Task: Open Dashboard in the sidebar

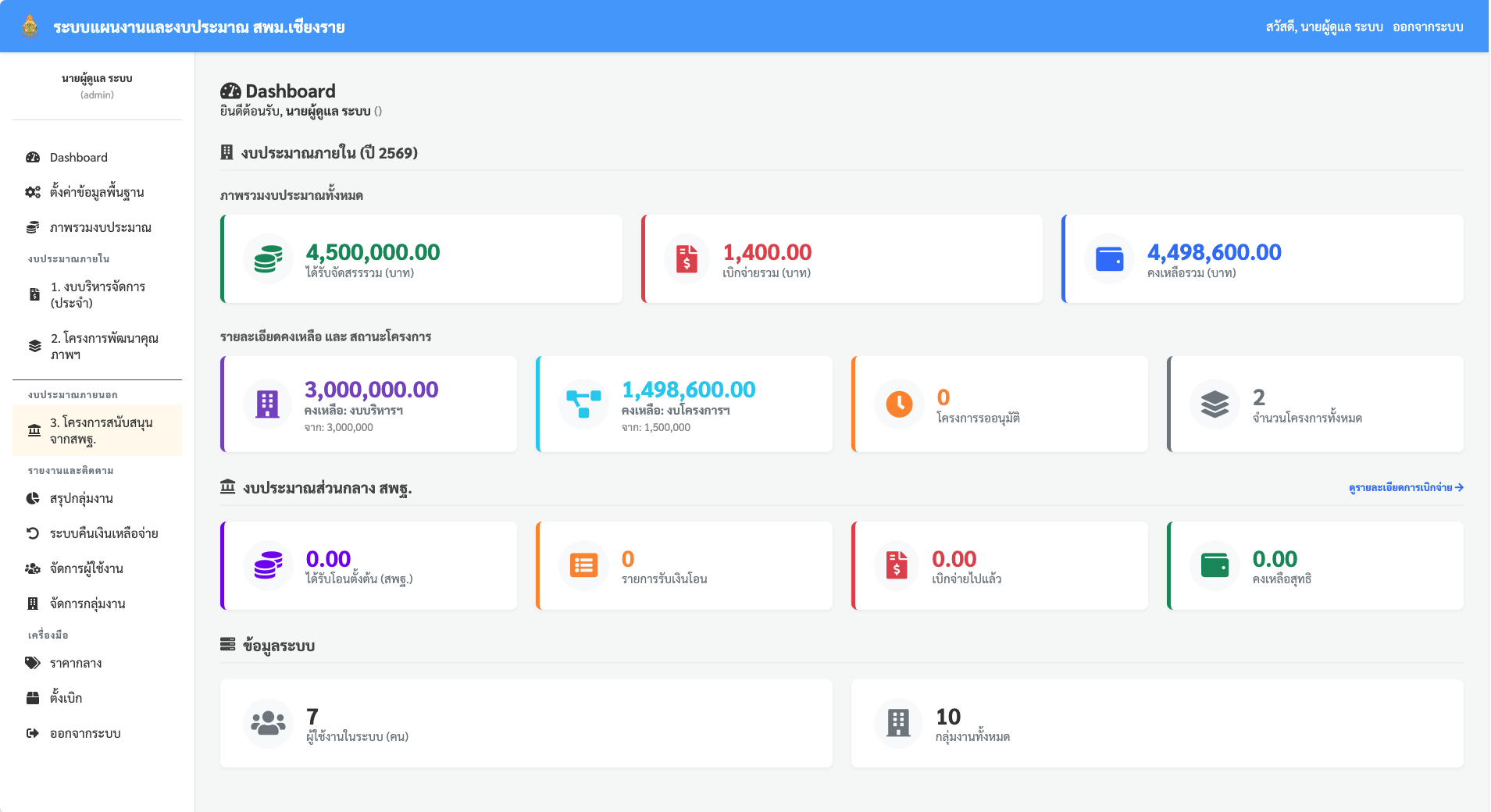Action: click(97, 158)
